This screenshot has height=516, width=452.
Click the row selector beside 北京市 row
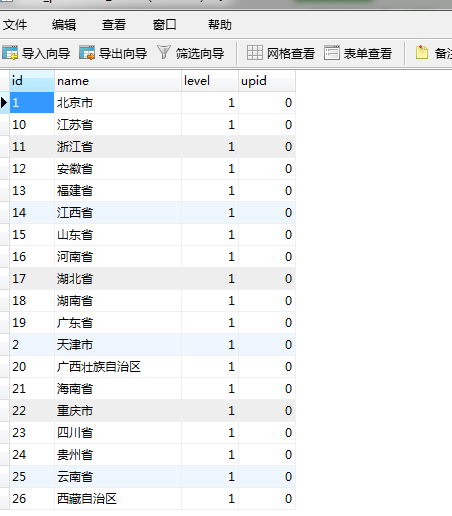4,103
